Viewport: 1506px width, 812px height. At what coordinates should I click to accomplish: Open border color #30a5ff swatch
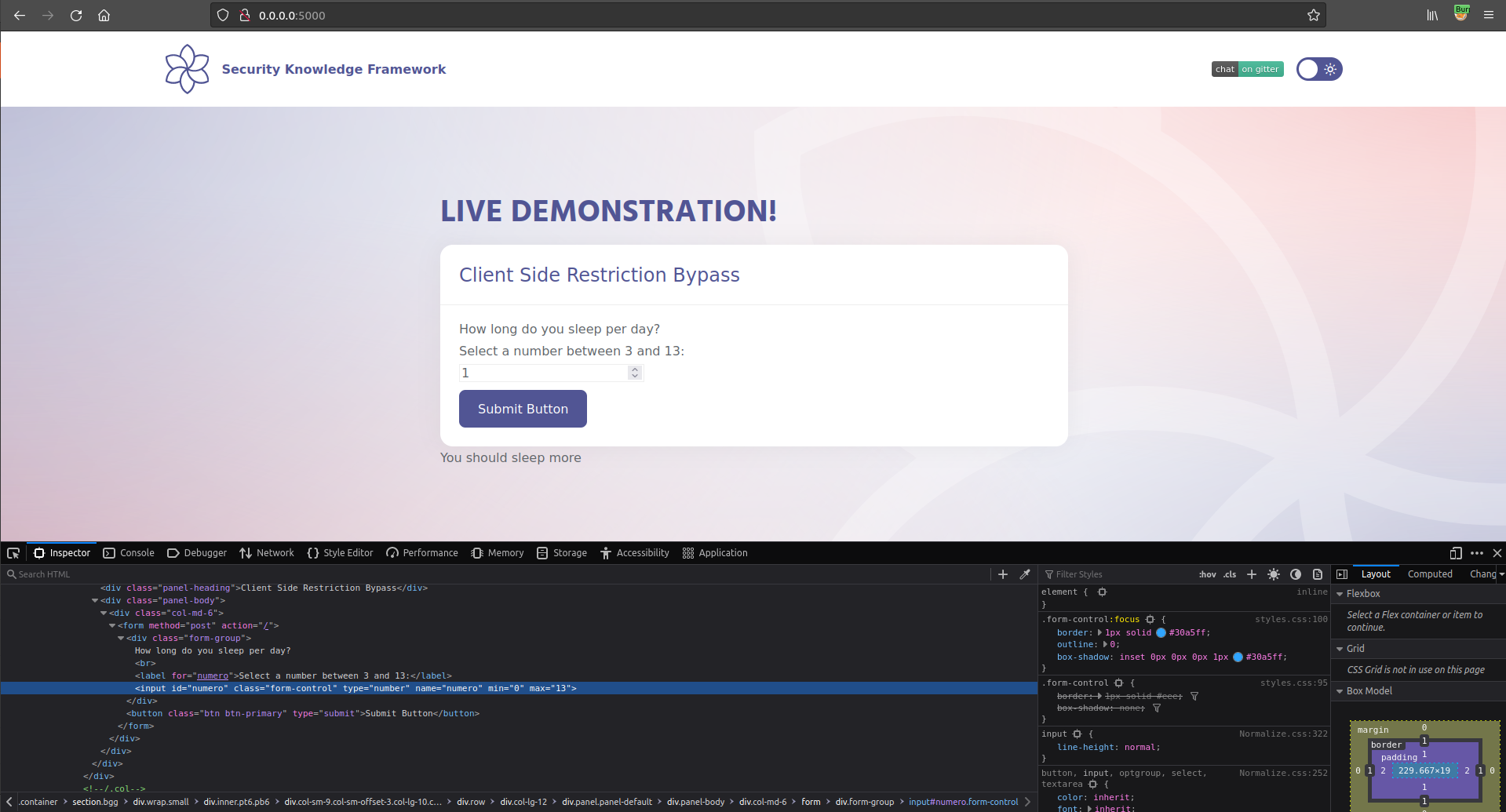[1161, 632]
